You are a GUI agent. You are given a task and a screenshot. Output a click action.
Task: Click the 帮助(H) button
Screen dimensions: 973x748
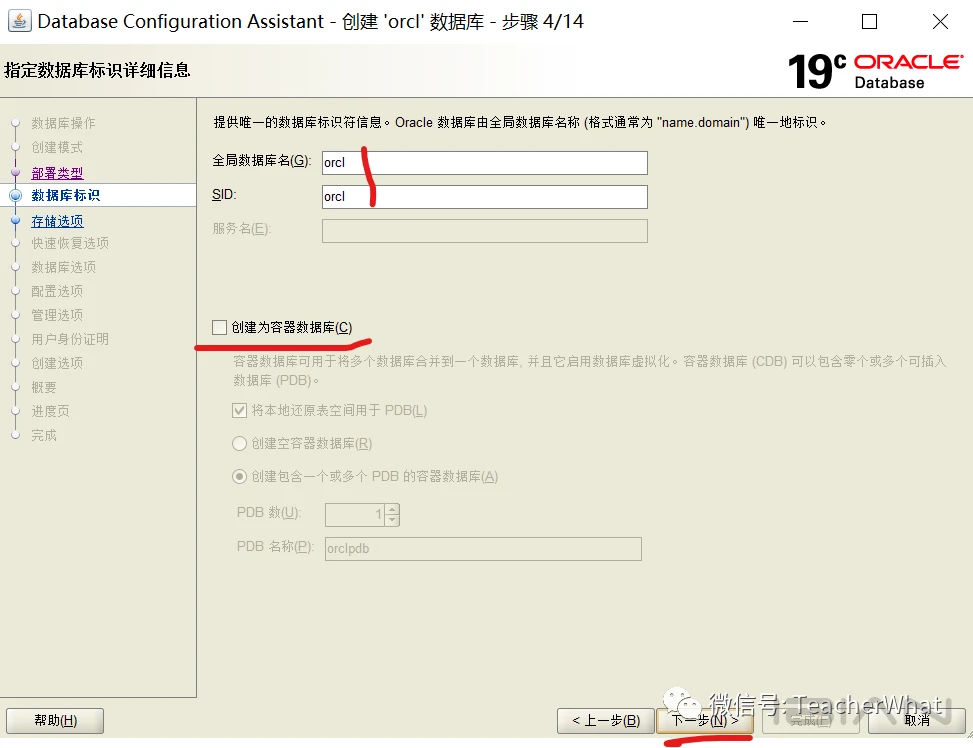click(x=55, y=721)
